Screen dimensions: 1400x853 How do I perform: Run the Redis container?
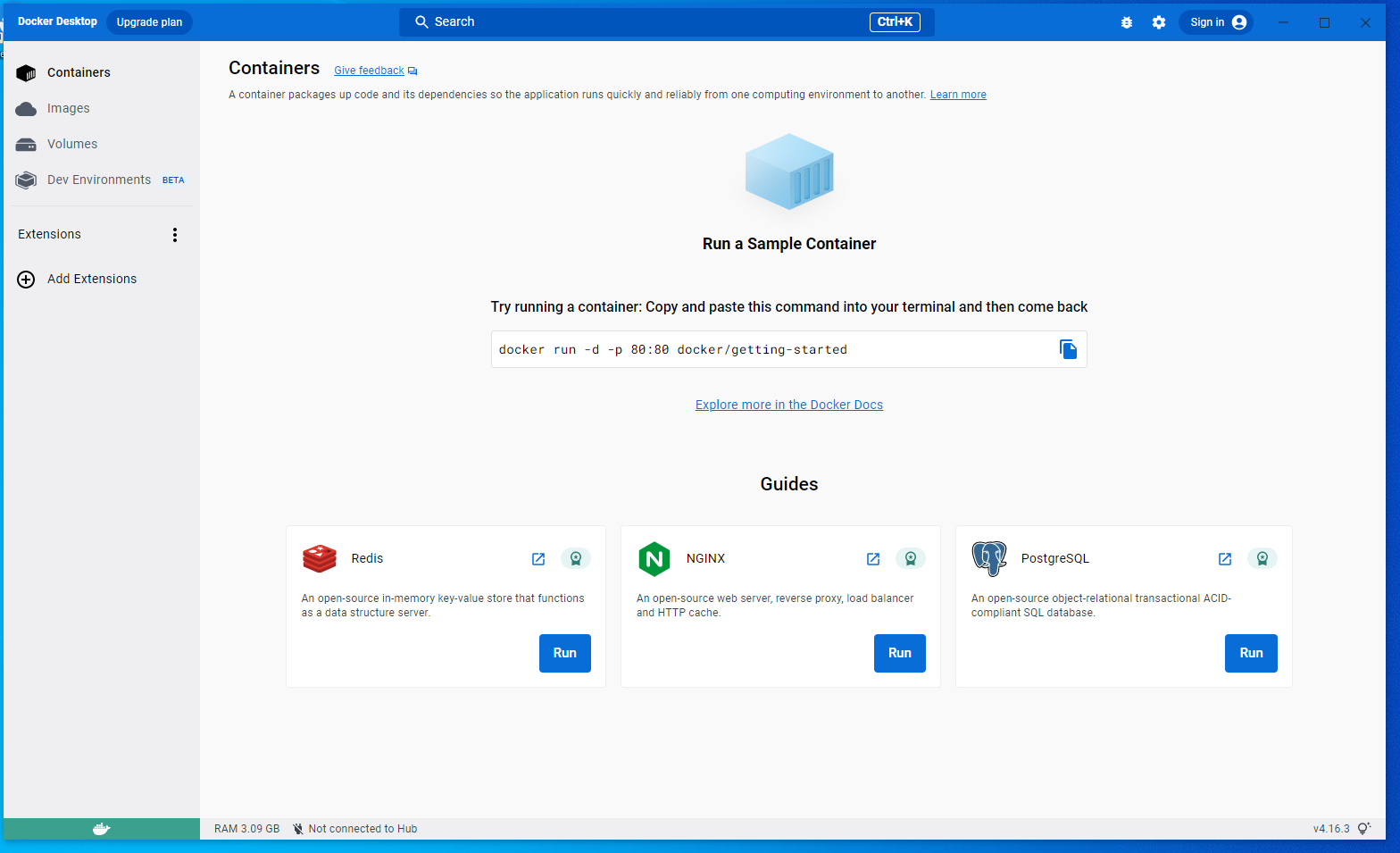point(565,653)
